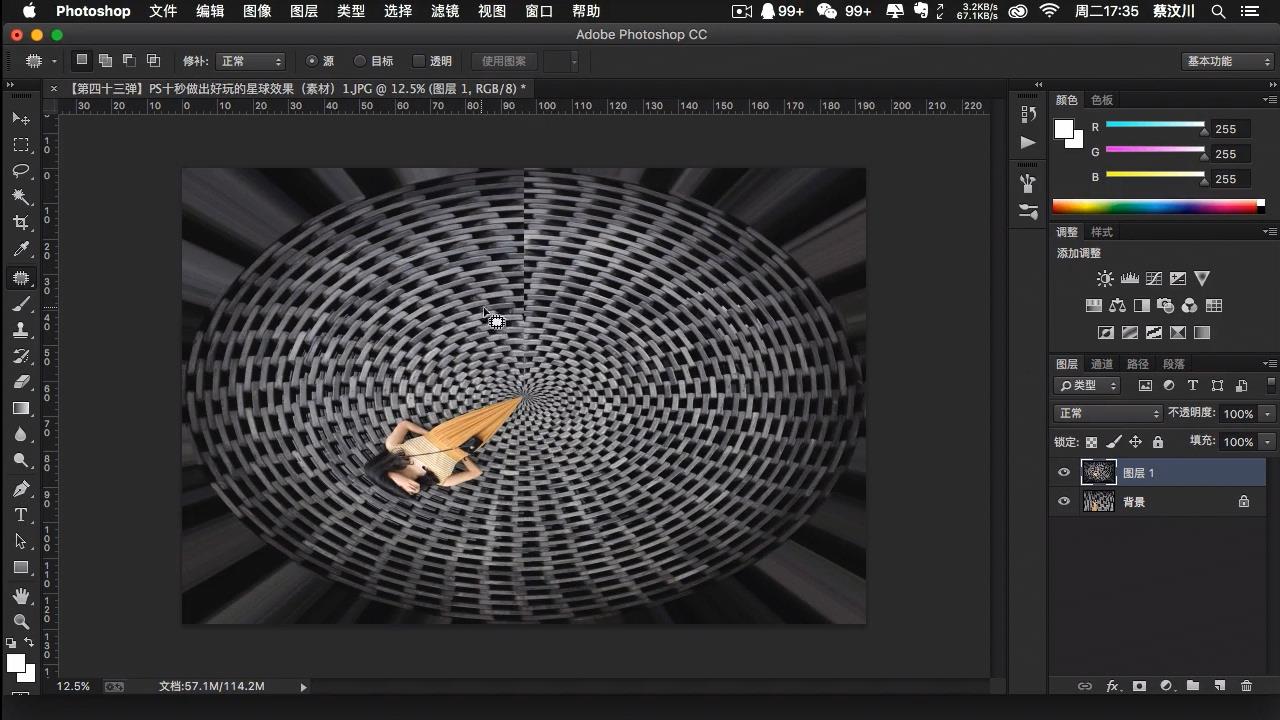Select the Rectangular Marquee tool
This screenshot has width=1280, height=720.
coord(21,145)
